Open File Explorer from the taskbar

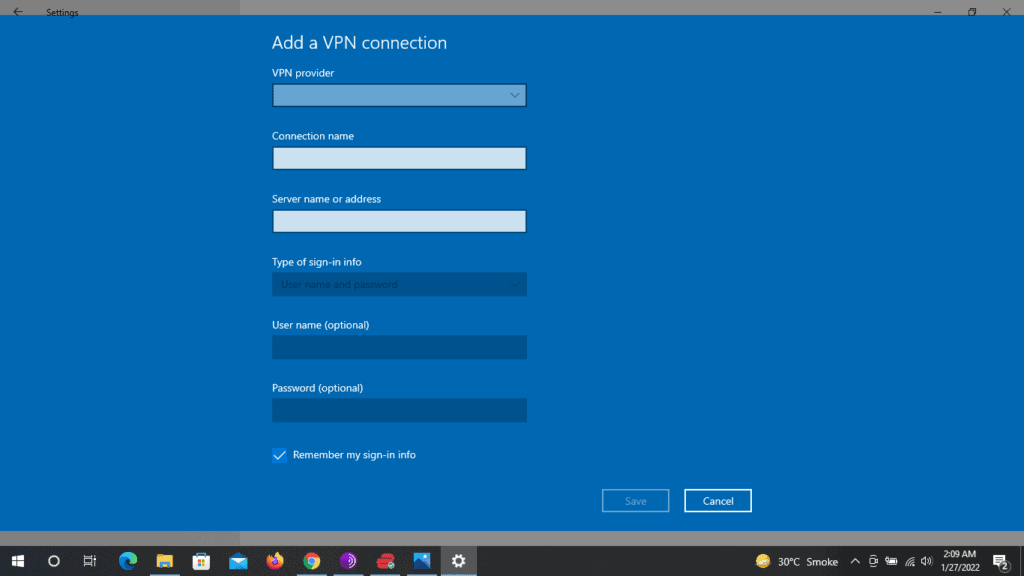point(165,561)
